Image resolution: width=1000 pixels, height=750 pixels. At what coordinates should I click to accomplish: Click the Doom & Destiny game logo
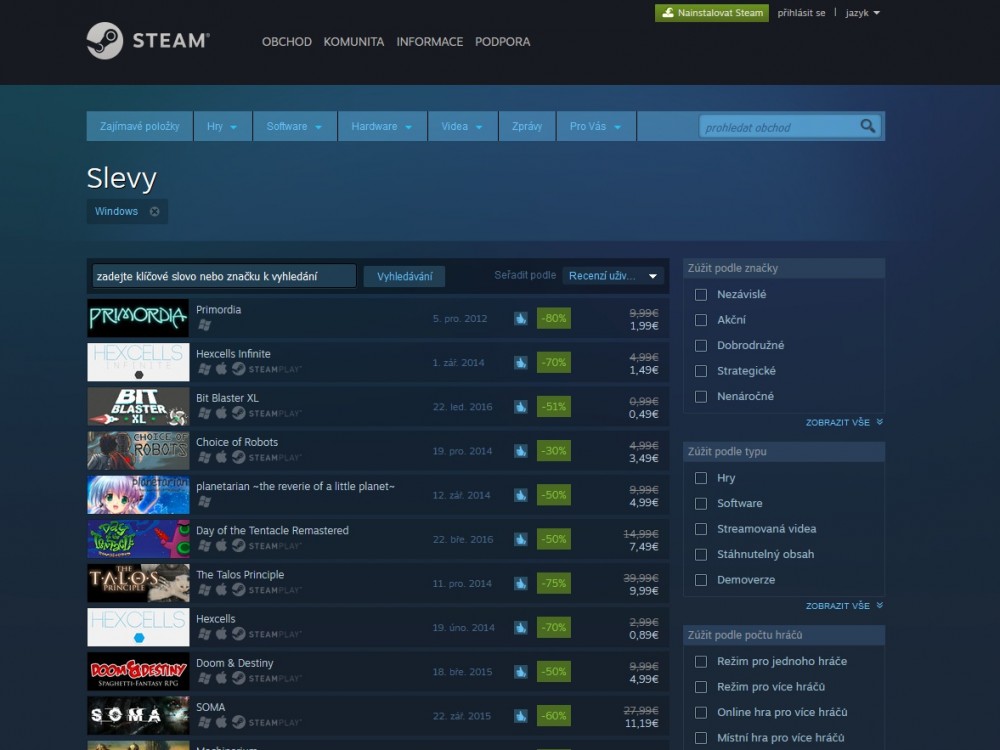pyautogui.click(x=138, y=671)
